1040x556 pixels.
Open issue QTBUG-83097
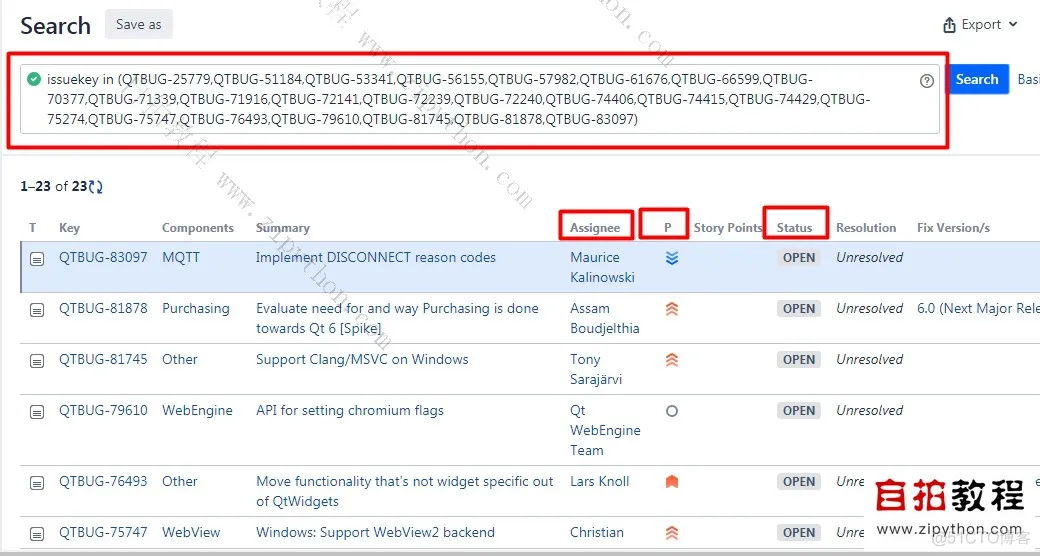(103, 257)
